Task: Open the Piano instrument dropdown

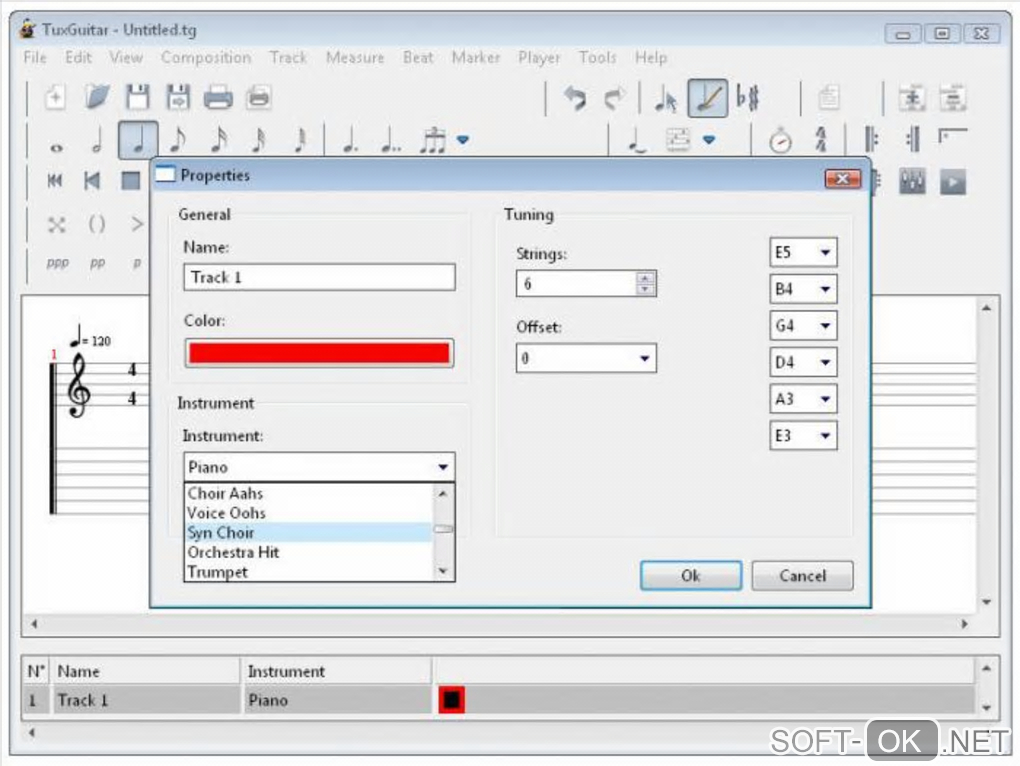Action: point(319,468)
